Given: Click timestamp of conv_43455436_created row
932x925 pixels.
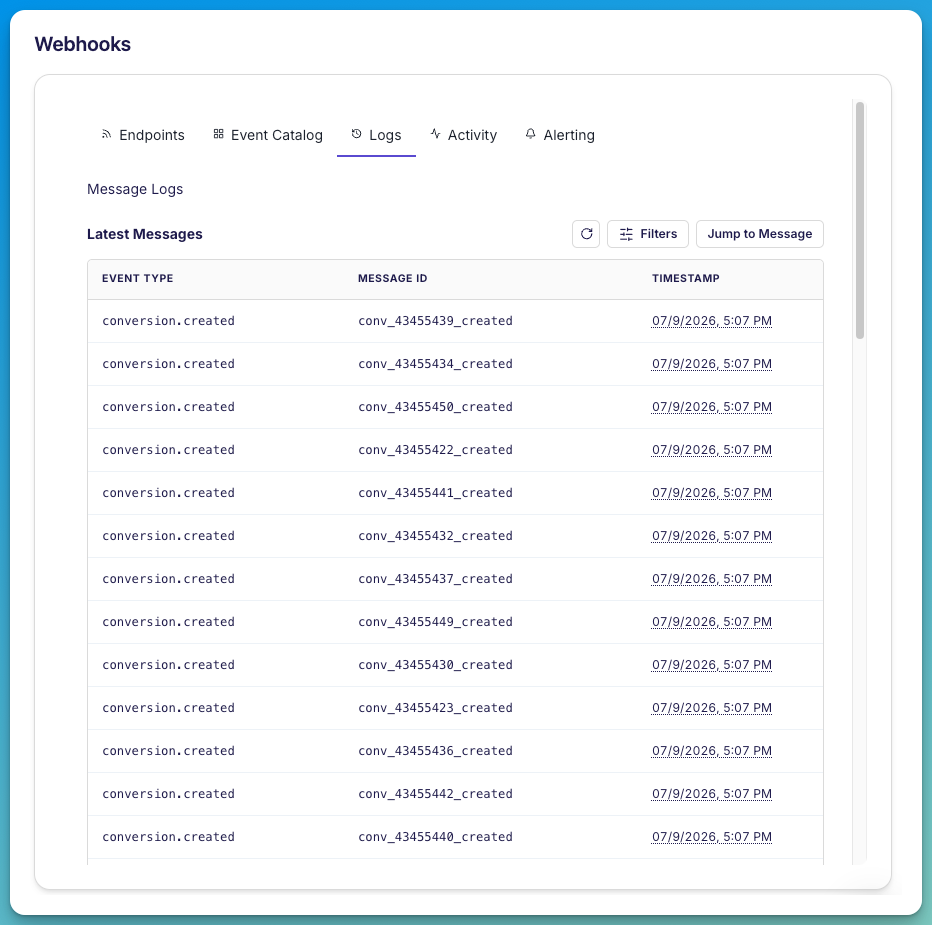Looking at the screenshot, I should 711,751.
